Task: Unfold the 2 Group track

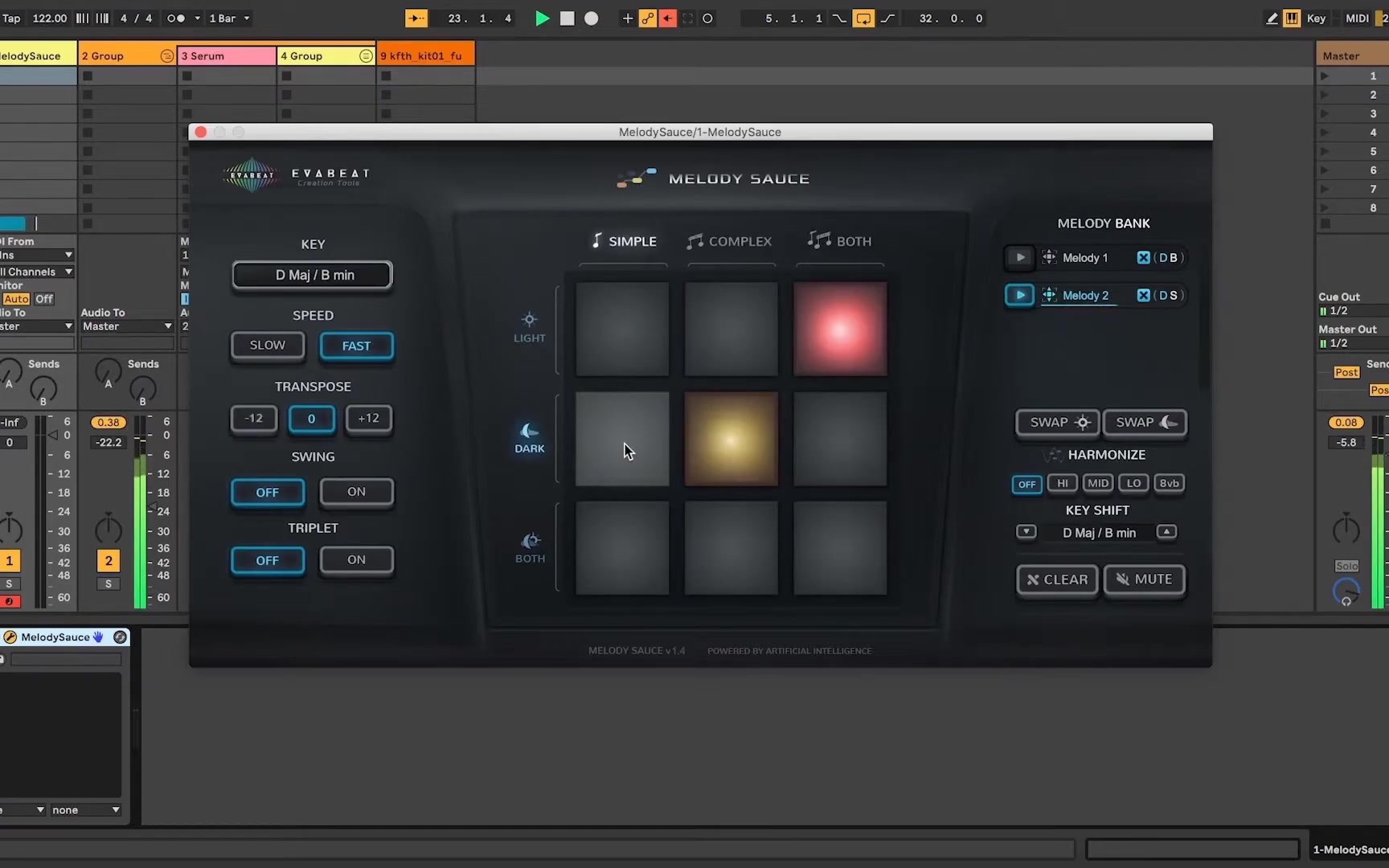Action: 166,55
